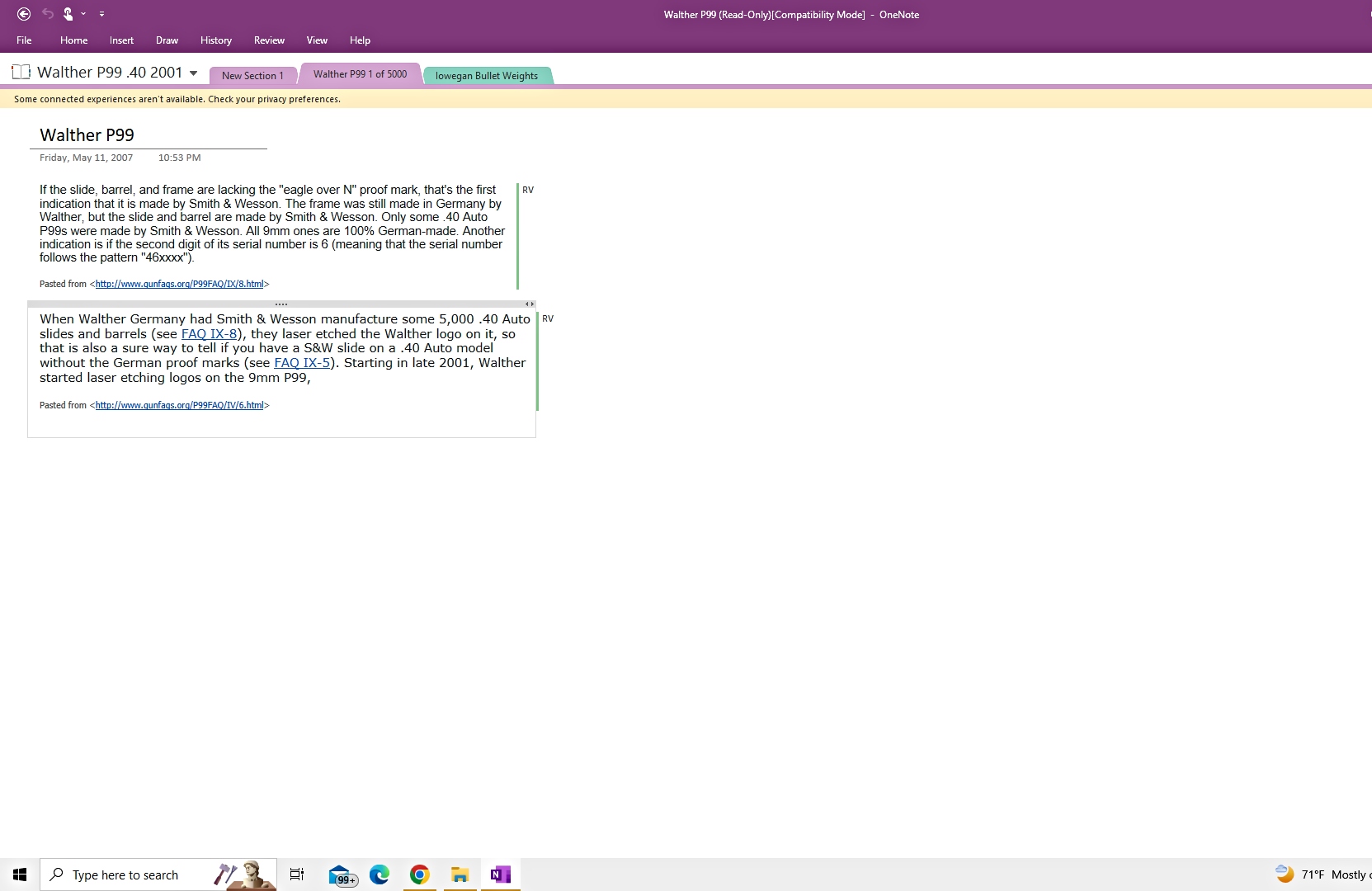Viewport: 1372px width, 891px height.
Task: Launch Microsoft Edge from the taskbar
Action: (x=380, y=874)
